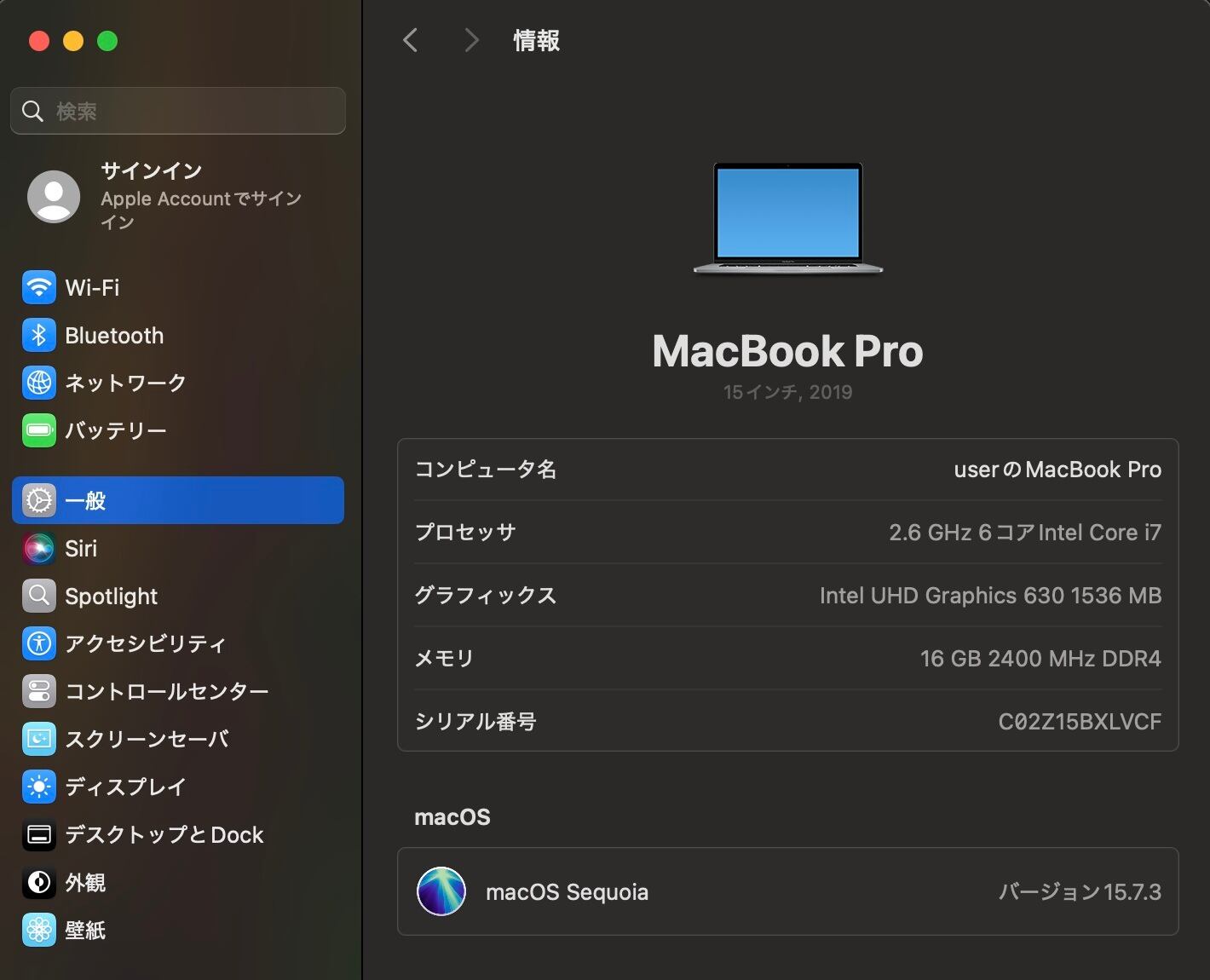Click the macOS section heading
Viewport: 1210px width, 980px height.
coord(452,817)
